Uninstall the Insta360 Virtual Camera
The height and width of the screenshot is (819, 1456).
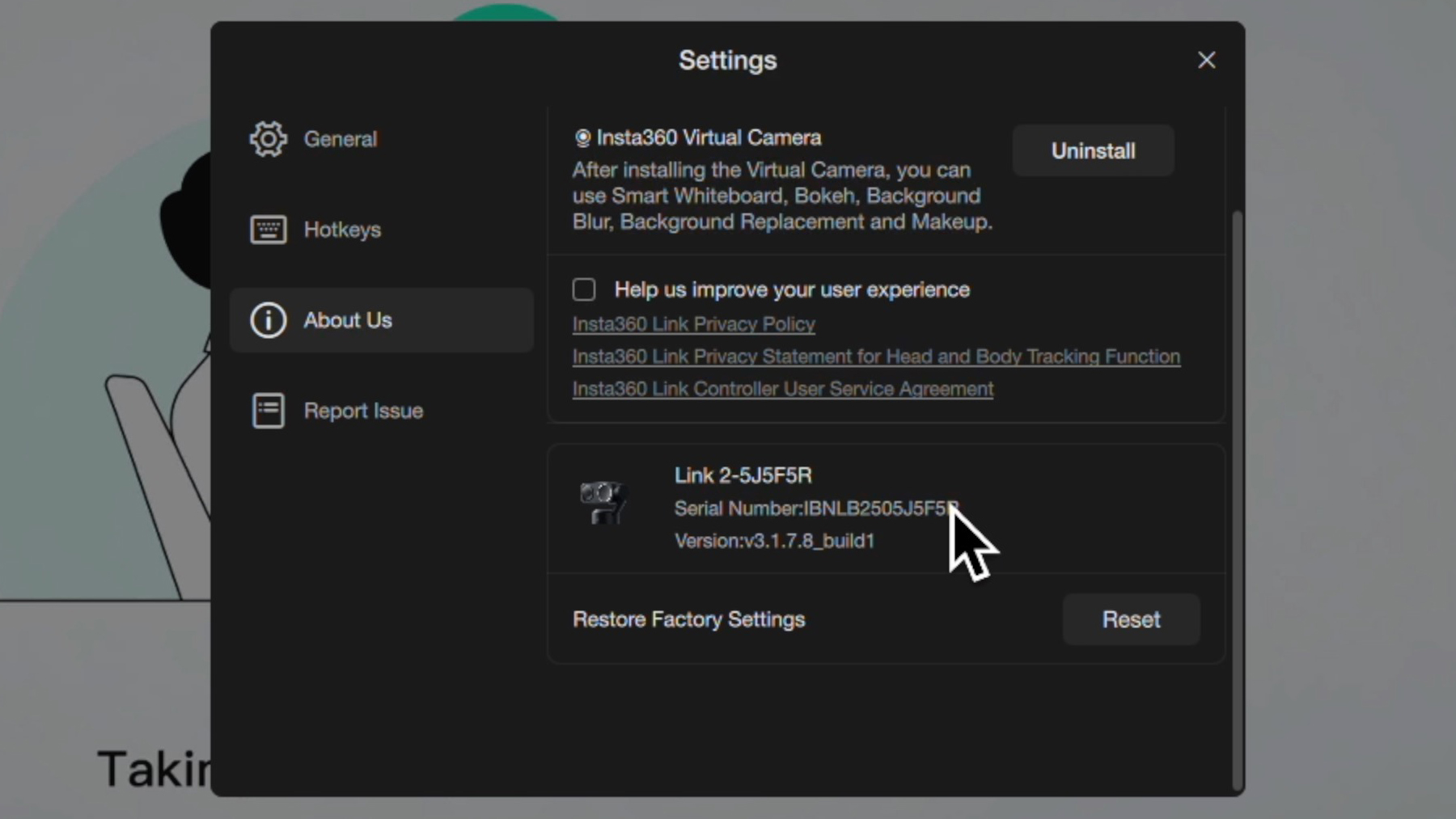(x=1093, y=150)
